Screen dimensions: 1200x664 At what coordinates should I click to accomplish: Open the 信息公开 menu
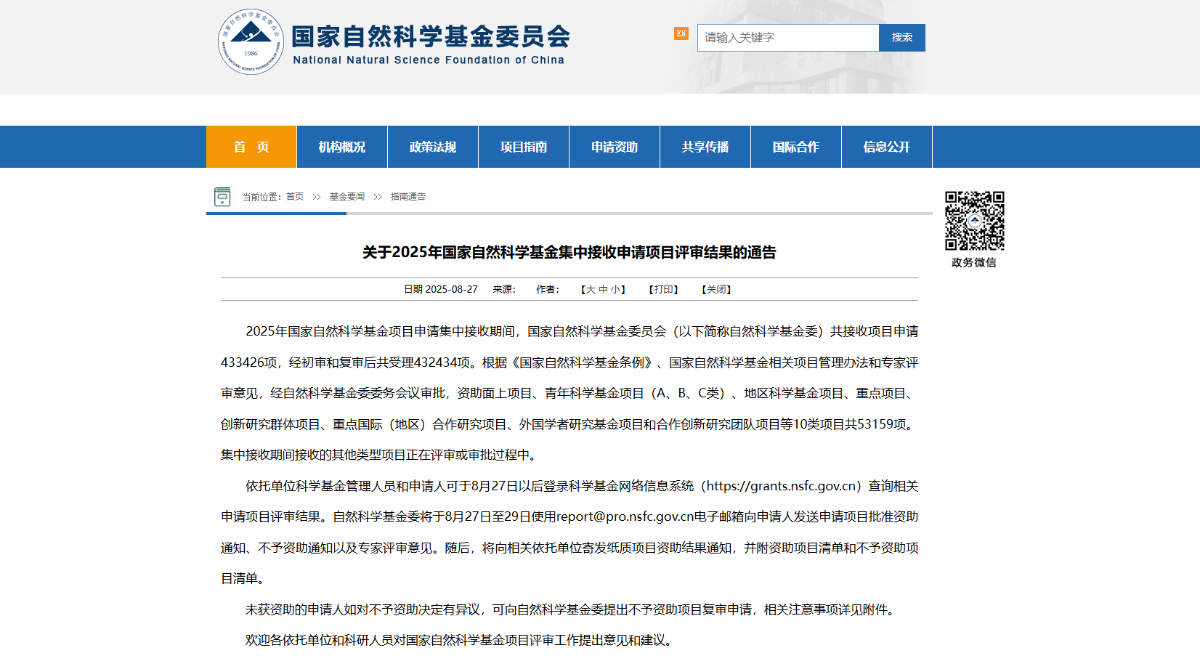(887, 147)
